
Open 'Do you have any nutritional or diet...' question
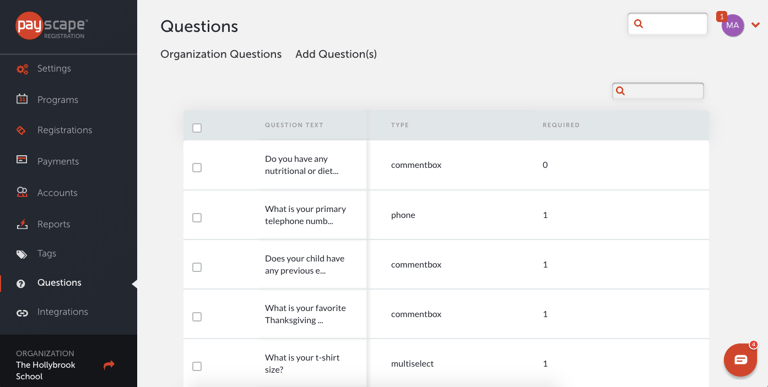click(x=301, y=165)
